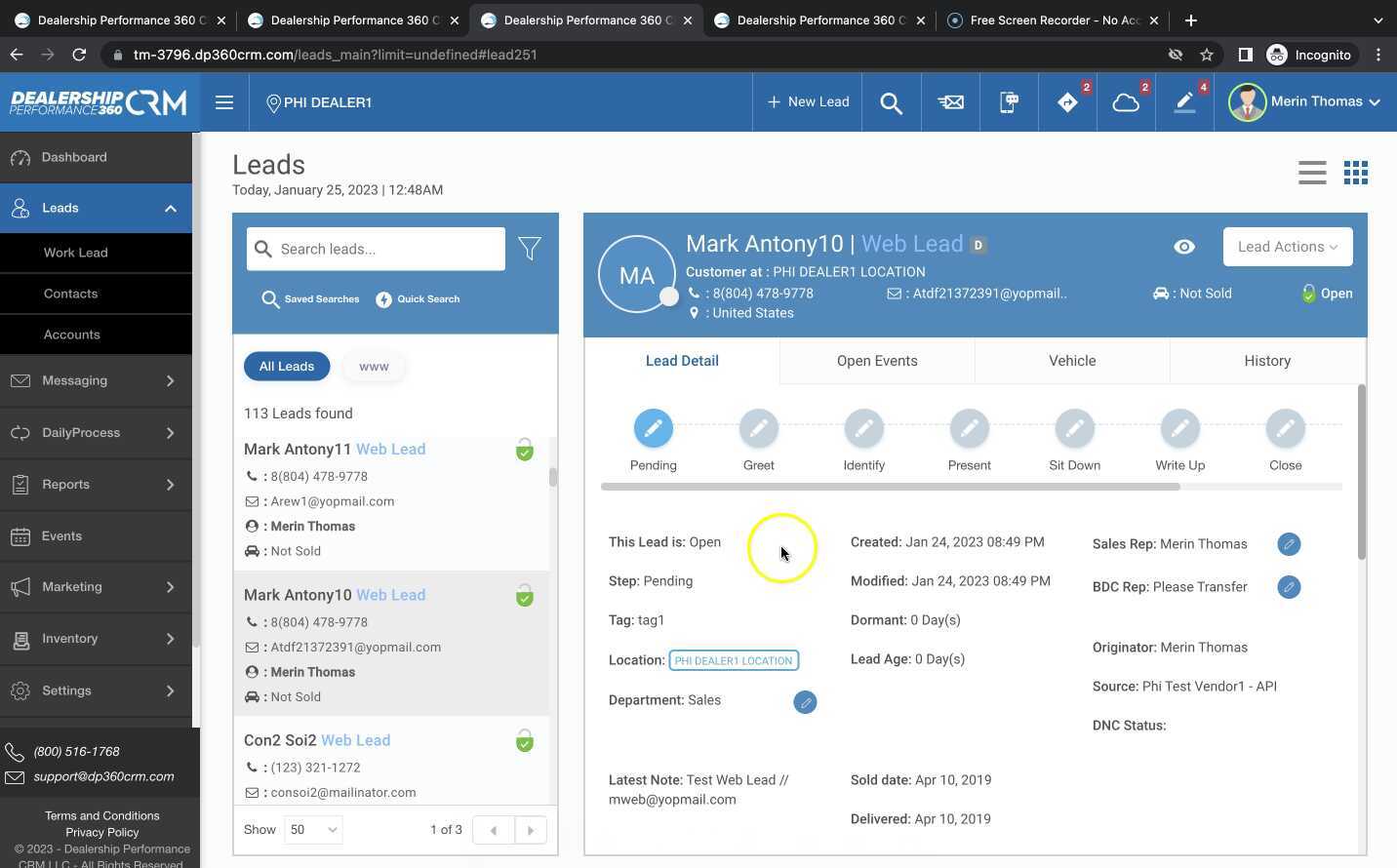1397x868 pixels.
Task: Switch to list view layout icon
Action: click(x=1312, y=173)
